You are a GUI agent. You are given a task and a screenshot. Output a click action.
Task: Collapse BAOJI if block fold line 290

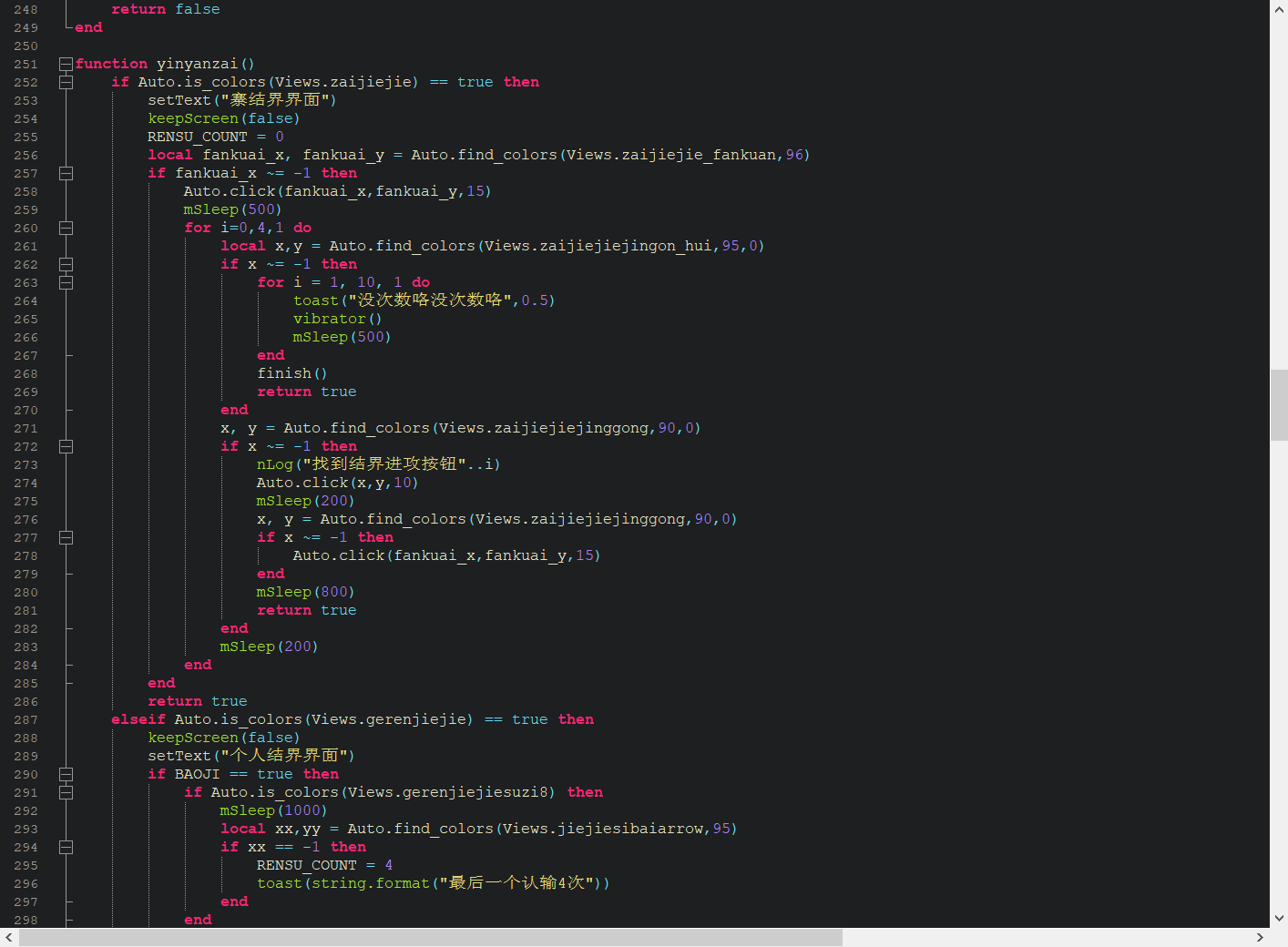[x=66, y=774]
